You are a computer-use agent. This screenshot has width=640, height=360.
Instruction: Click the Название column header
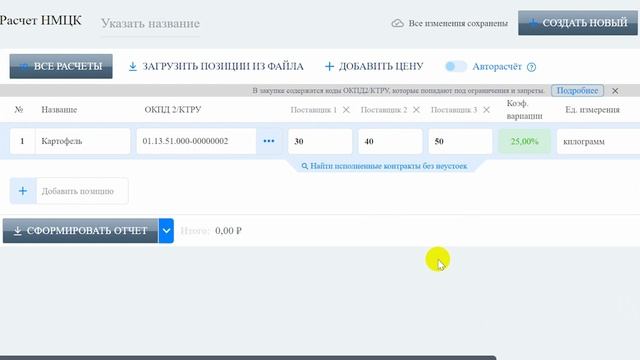(x=59, y=110)
